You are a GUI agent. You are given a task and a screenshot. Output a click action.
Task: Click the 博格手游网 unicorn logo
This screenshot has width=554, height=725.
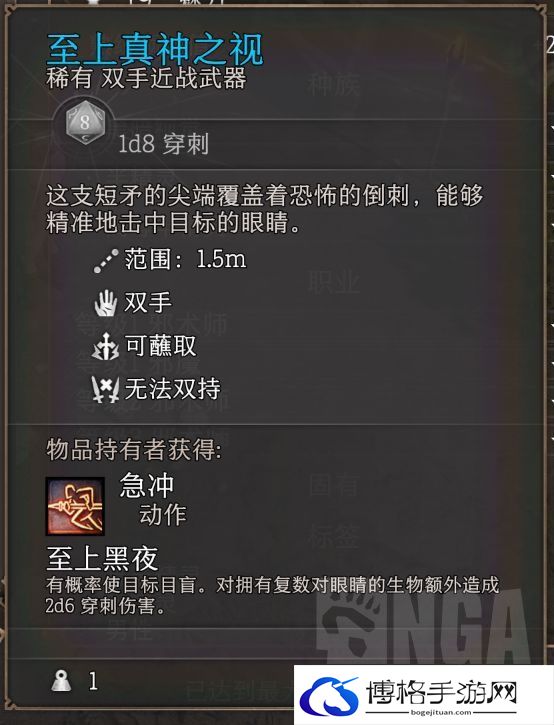(x=328, y=696)
